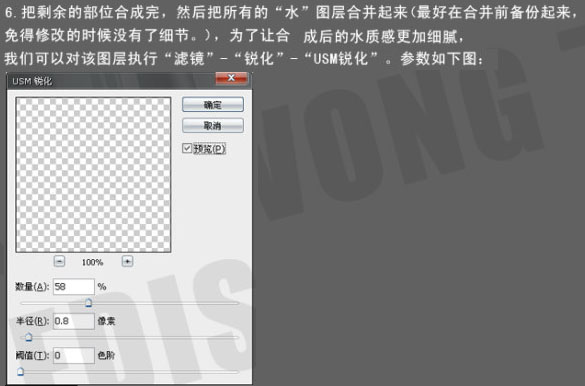The width and height of the screenshot is (585, 386).
Task: Click the 取消 button
Action: coord(213,126)
